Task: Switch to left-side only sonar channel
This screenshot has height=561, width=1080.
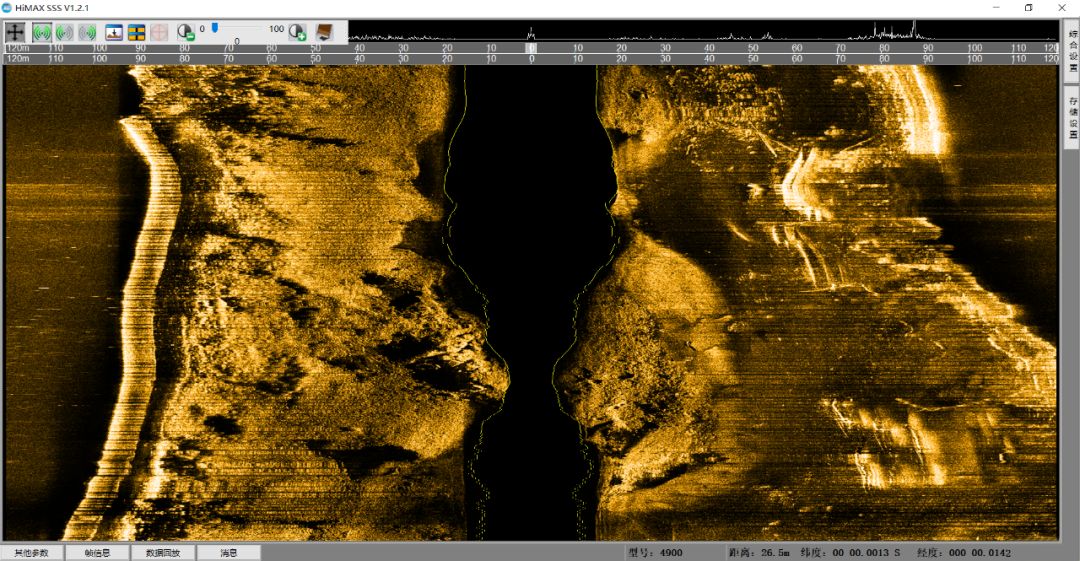Action: (65, 32)
